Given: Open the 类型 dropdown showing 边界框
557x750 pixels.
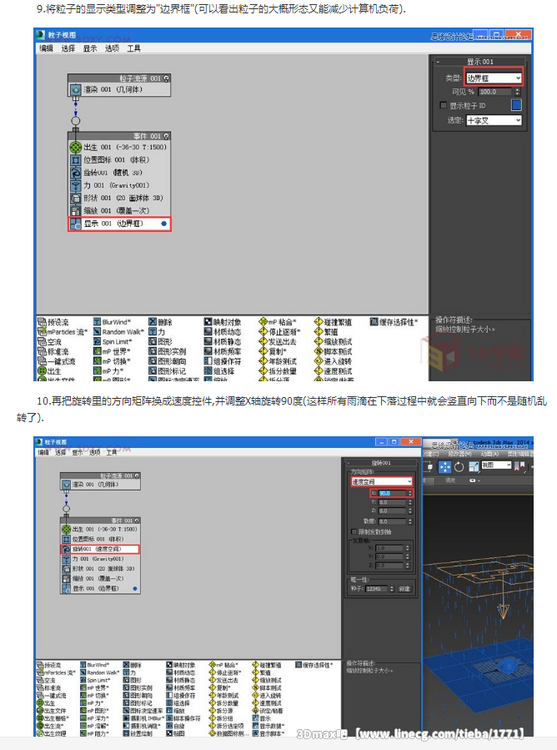Looking at the screenshot, I should (494, 78).
